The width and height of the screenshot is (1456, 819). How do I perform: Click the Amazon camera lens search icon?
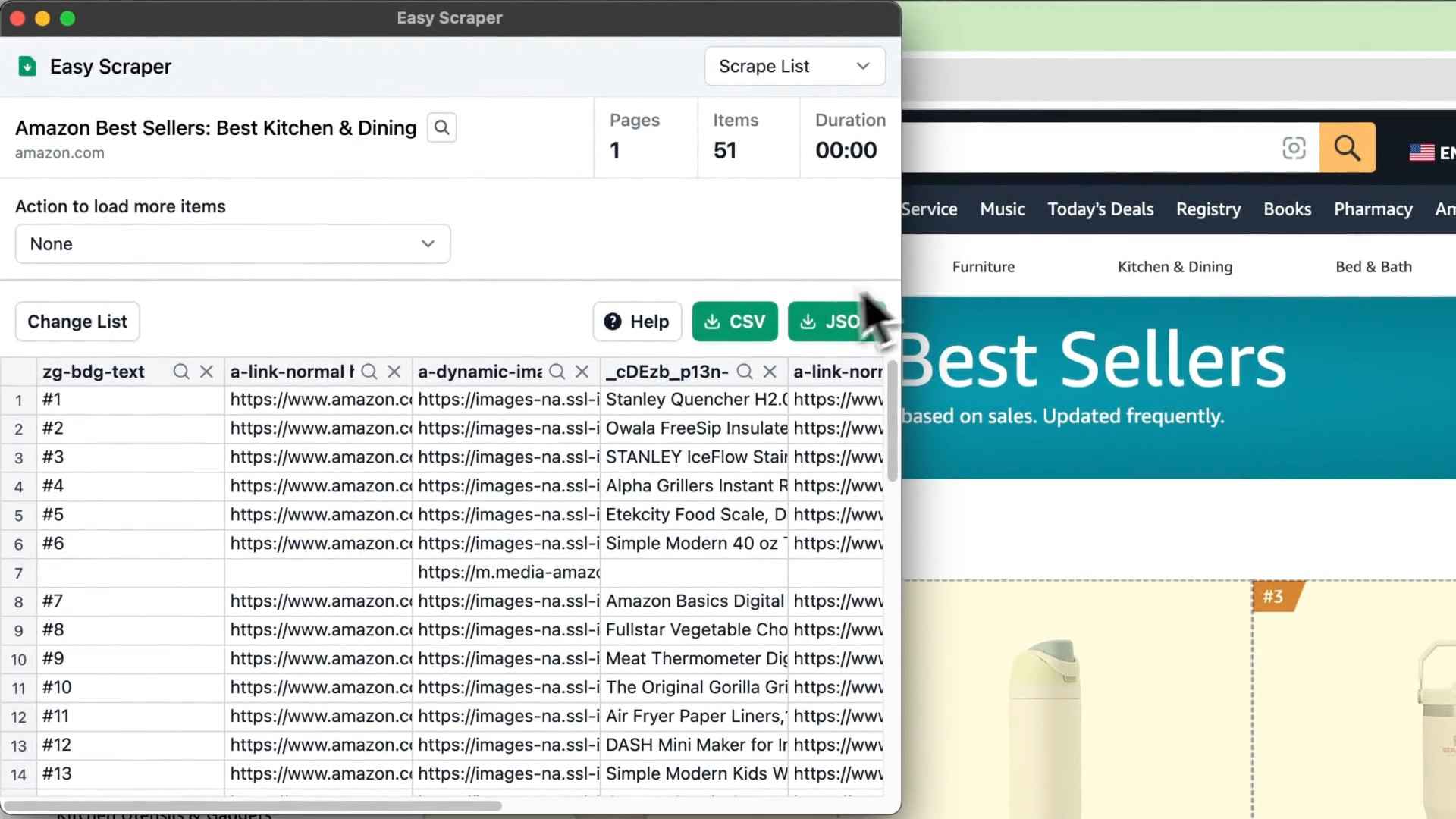(1294, 148)
